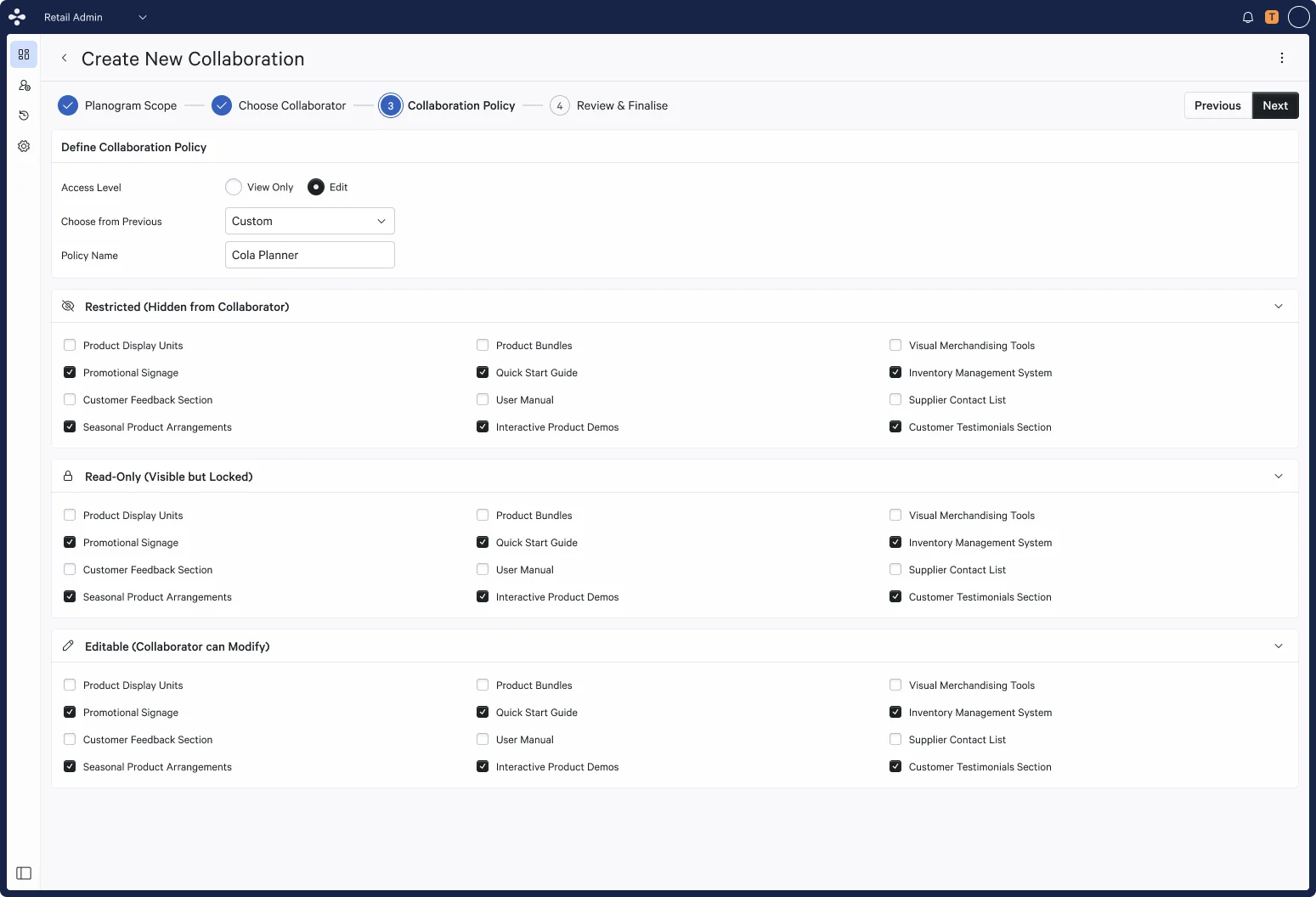Click the Create New Collaboration title

193,59
